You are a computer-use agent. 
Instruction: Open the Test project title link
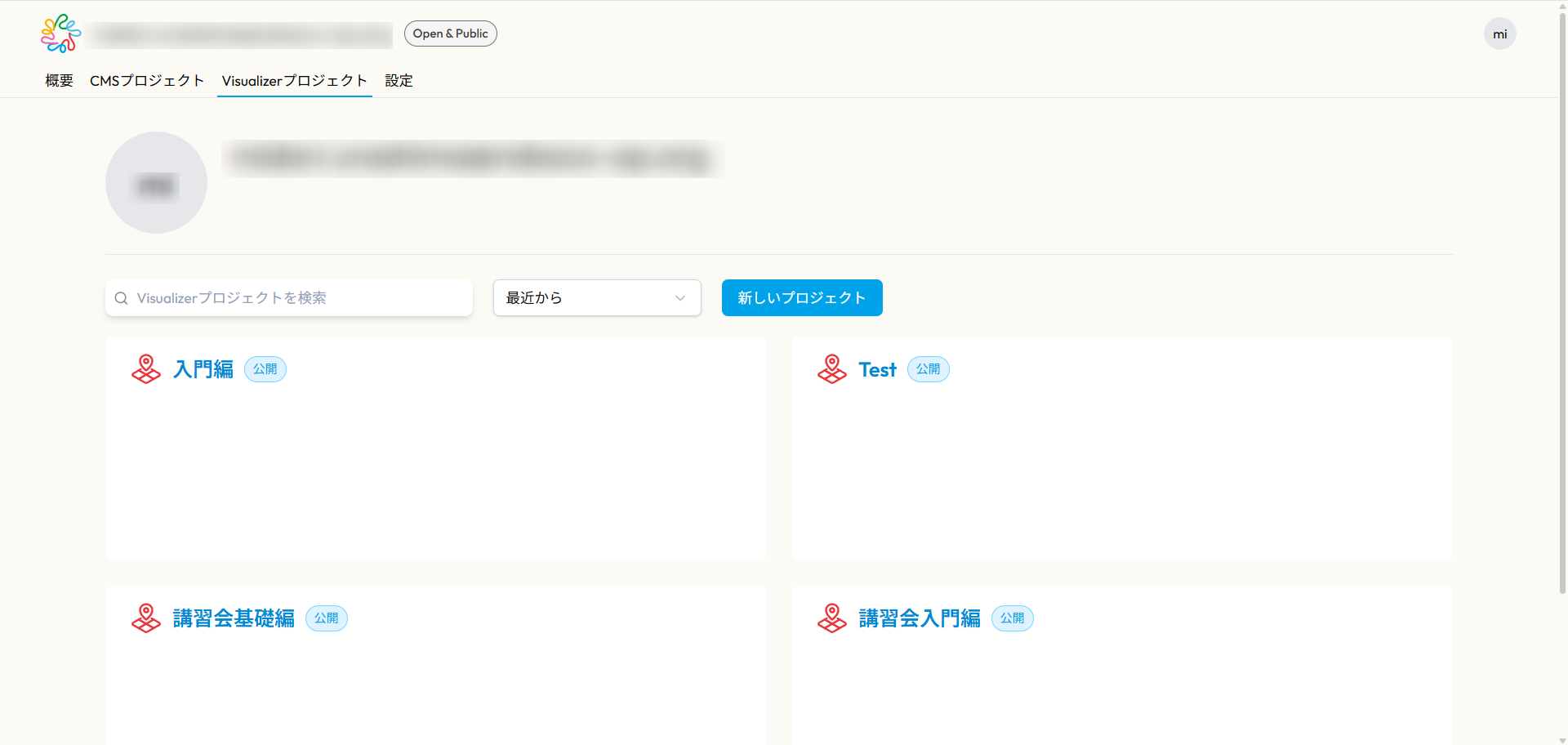pos(877,370)
